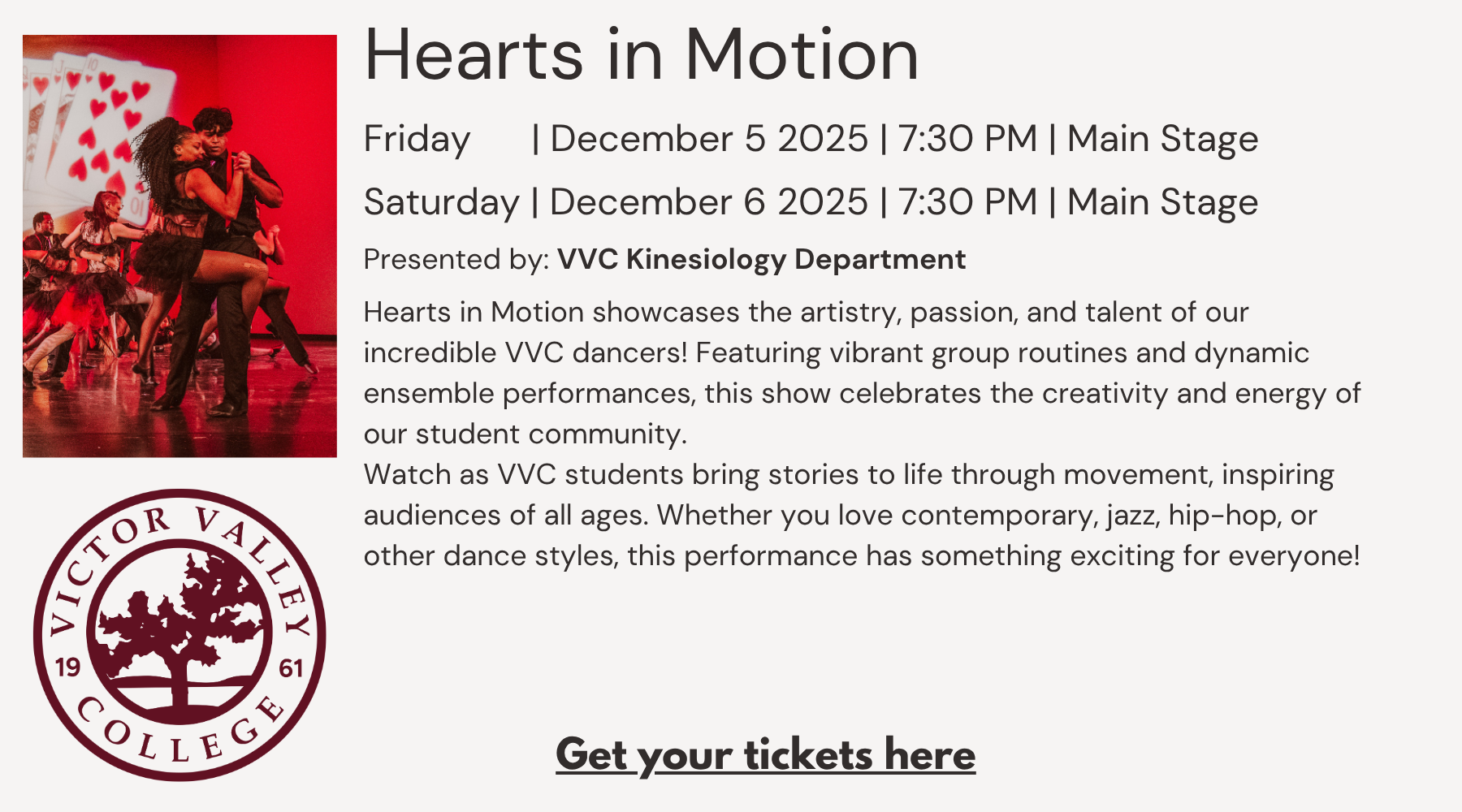Viewport: 1462px width, 812px height.
Task: Click the Friday "7:30 PM" showtime
Action: [x=967, y=139]
